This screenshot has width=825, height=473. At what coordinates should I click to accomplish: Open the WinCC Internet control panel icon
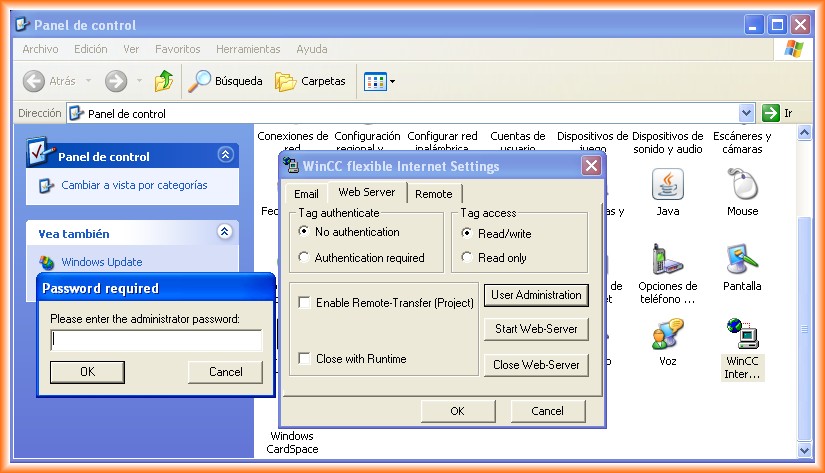click(x=742, y=335)
